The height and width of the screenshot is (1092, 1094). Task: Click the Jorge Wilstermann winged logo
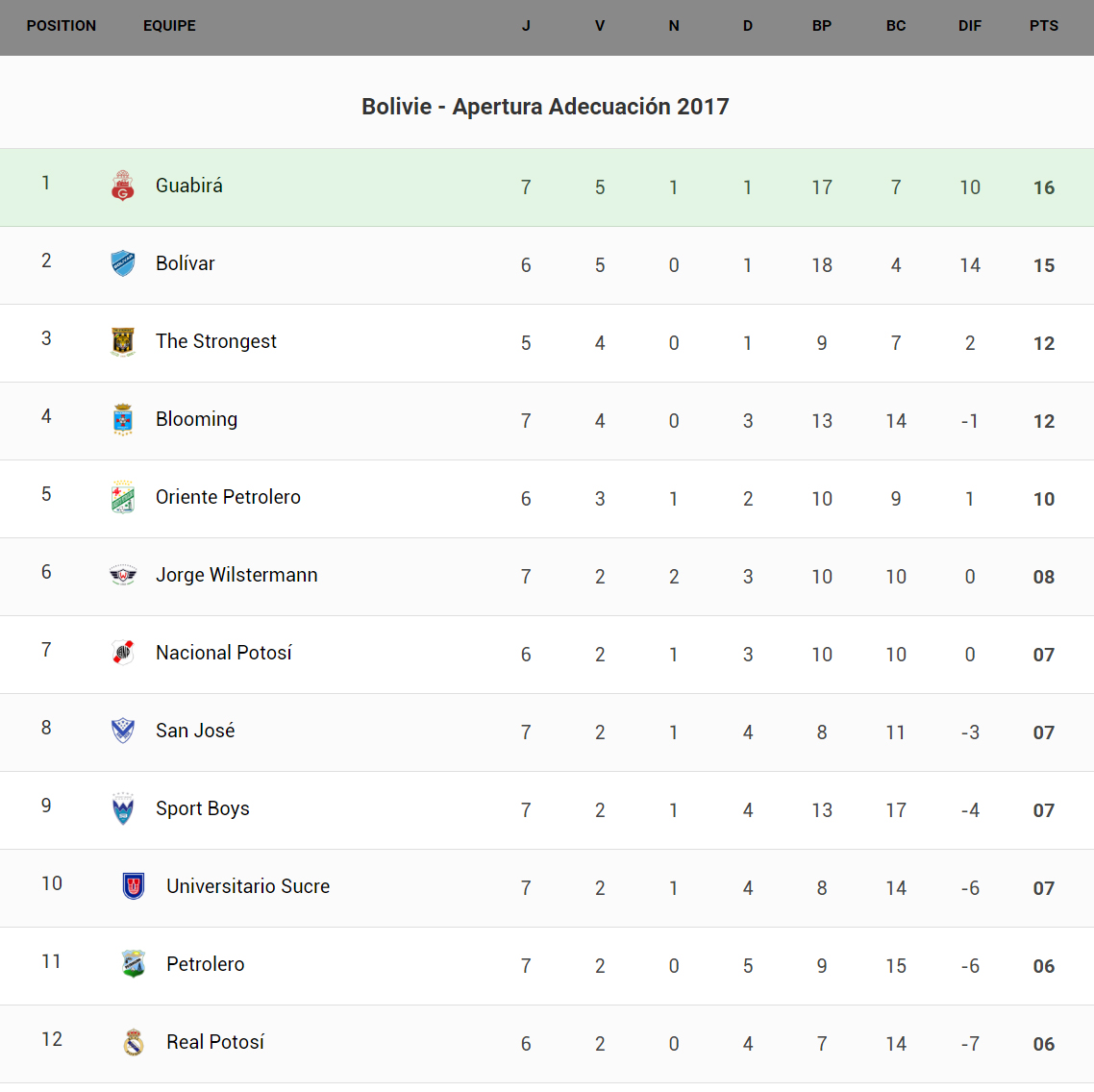123,575
